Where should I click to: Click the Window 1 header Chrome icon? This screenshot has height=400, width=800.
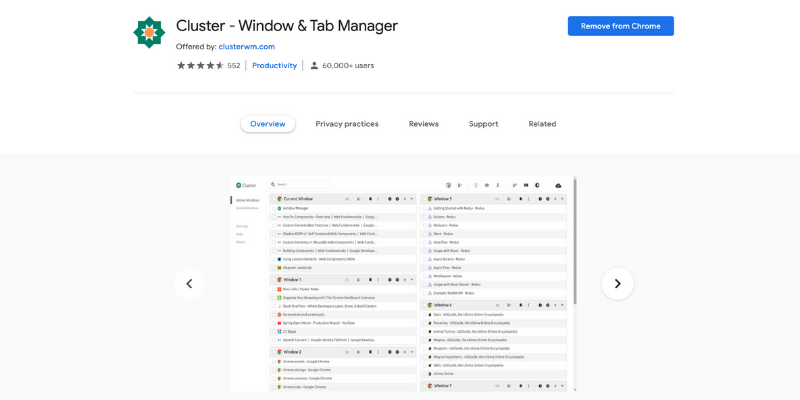point(280,280)
